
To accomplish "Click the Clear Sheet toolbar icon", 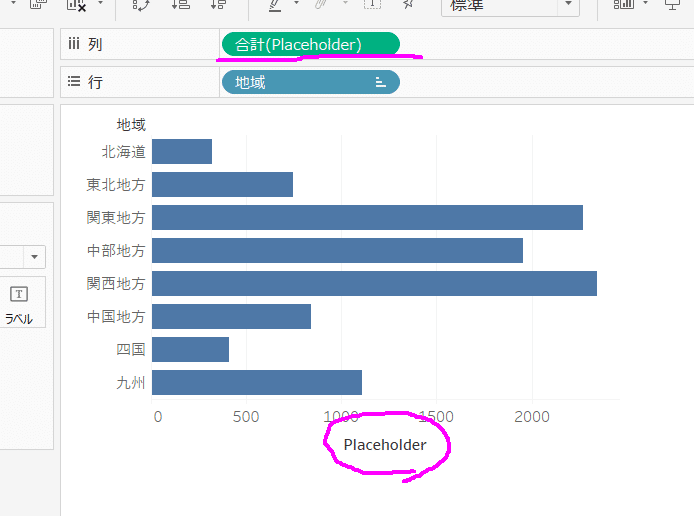I will (76, 4).
